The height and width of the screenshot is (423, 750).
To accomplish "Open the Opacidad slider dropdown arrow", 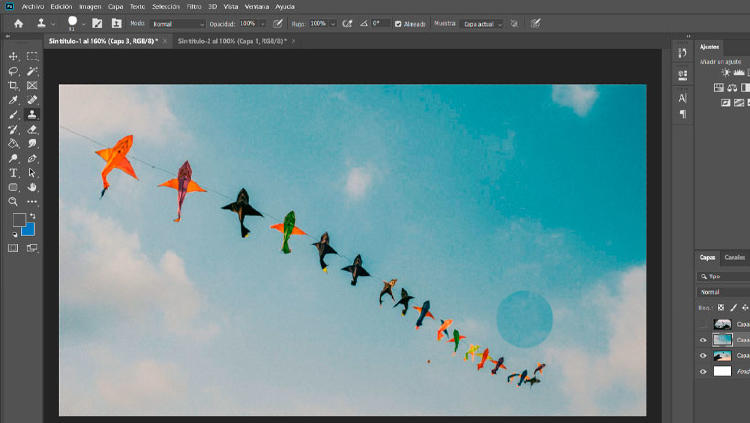I will pos(263,24).
